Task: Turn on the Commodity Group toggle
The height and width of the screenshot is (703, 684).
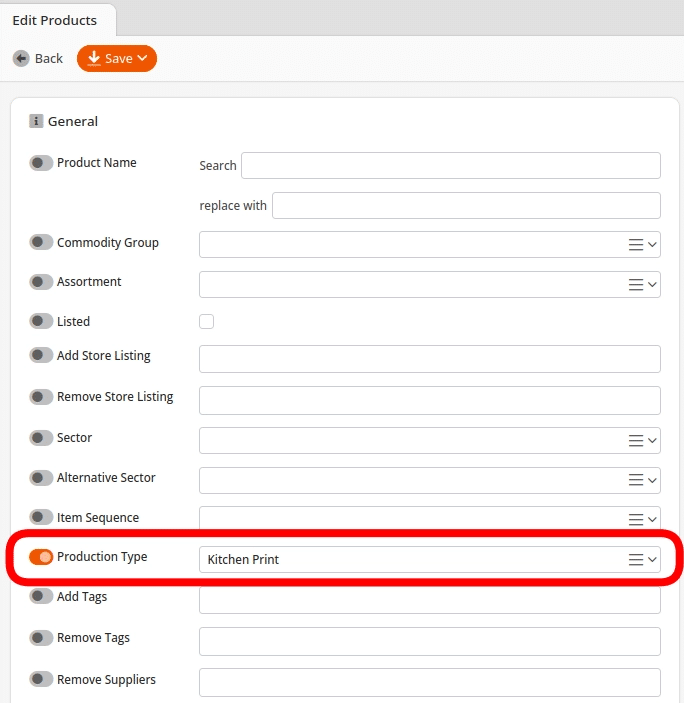Action: [41, 243]
